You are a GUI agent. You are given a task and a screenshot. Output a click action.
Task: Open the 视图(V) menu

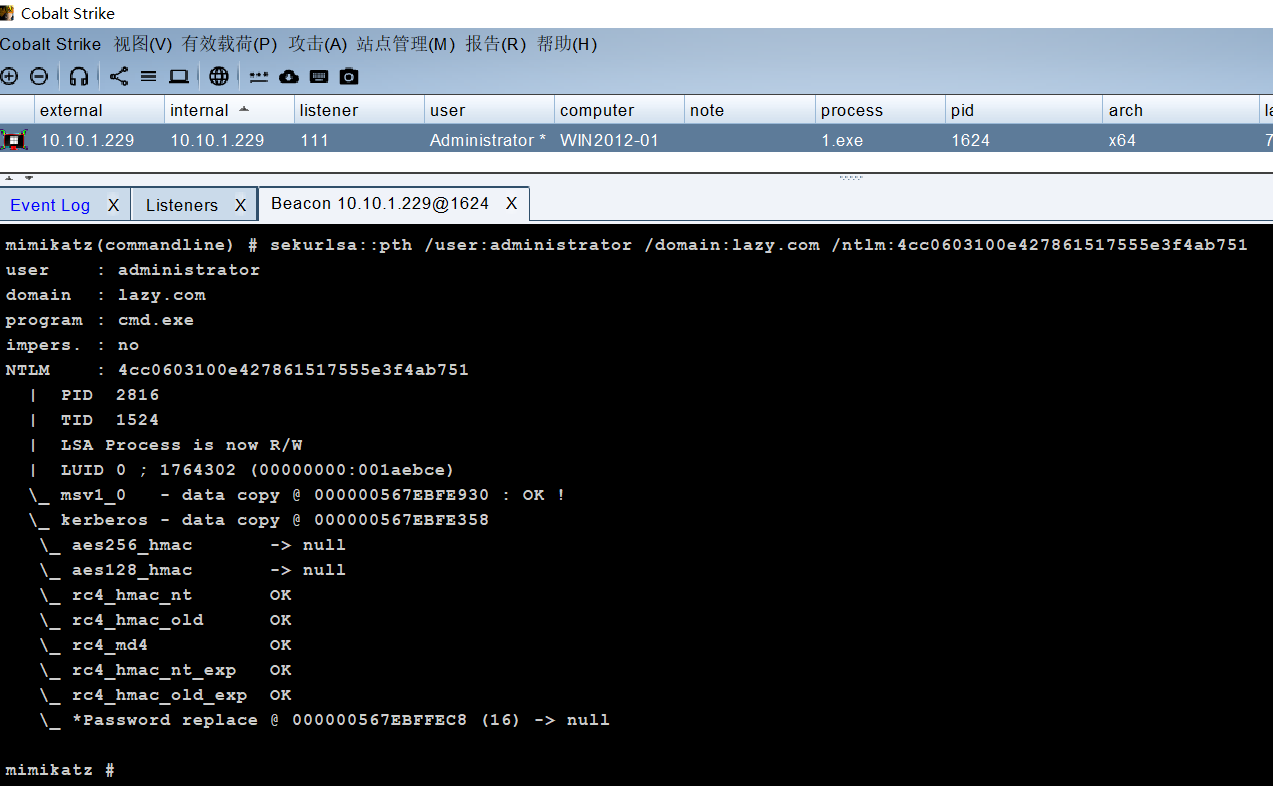click(143, 44)
